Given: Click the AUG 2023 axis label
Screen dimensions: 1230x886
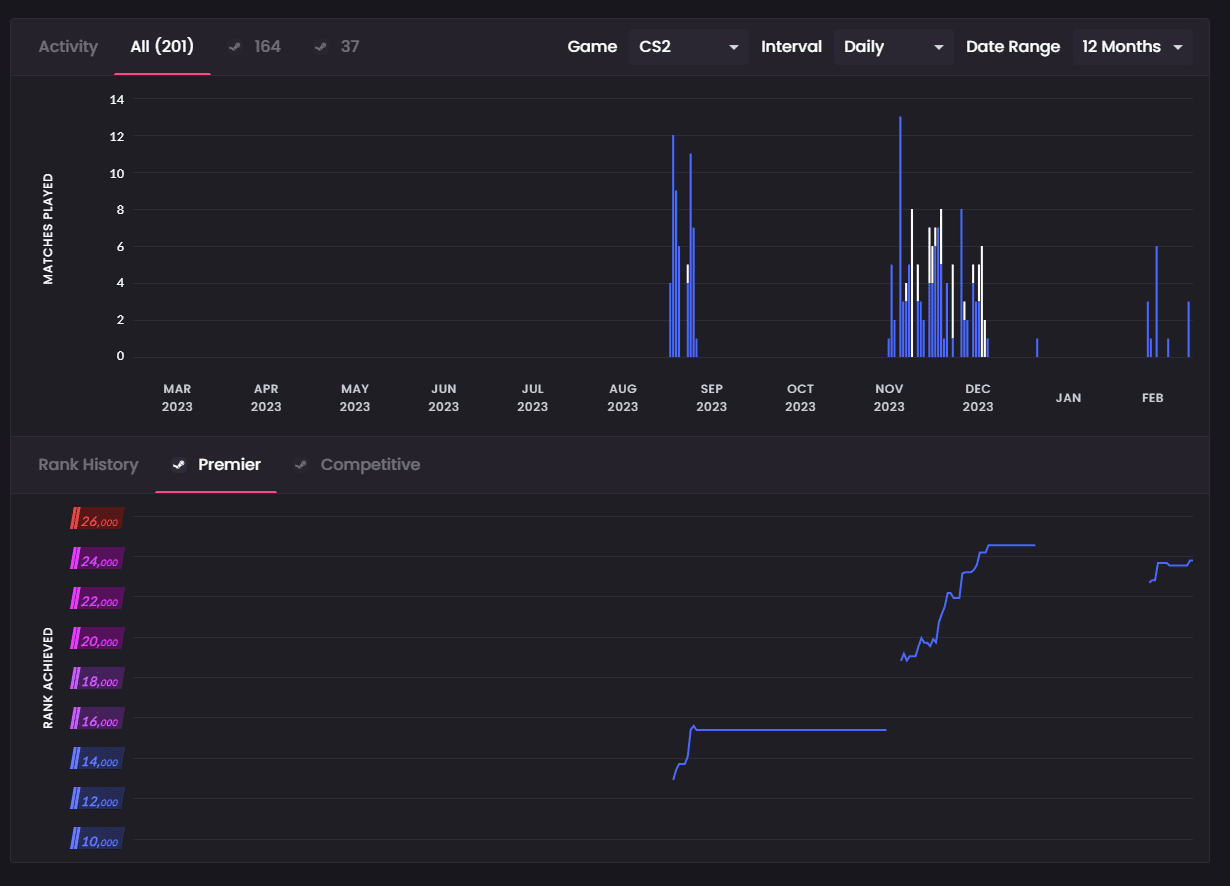Looking at the screenshot, I should pyautogui.click(x=622, y=398).
